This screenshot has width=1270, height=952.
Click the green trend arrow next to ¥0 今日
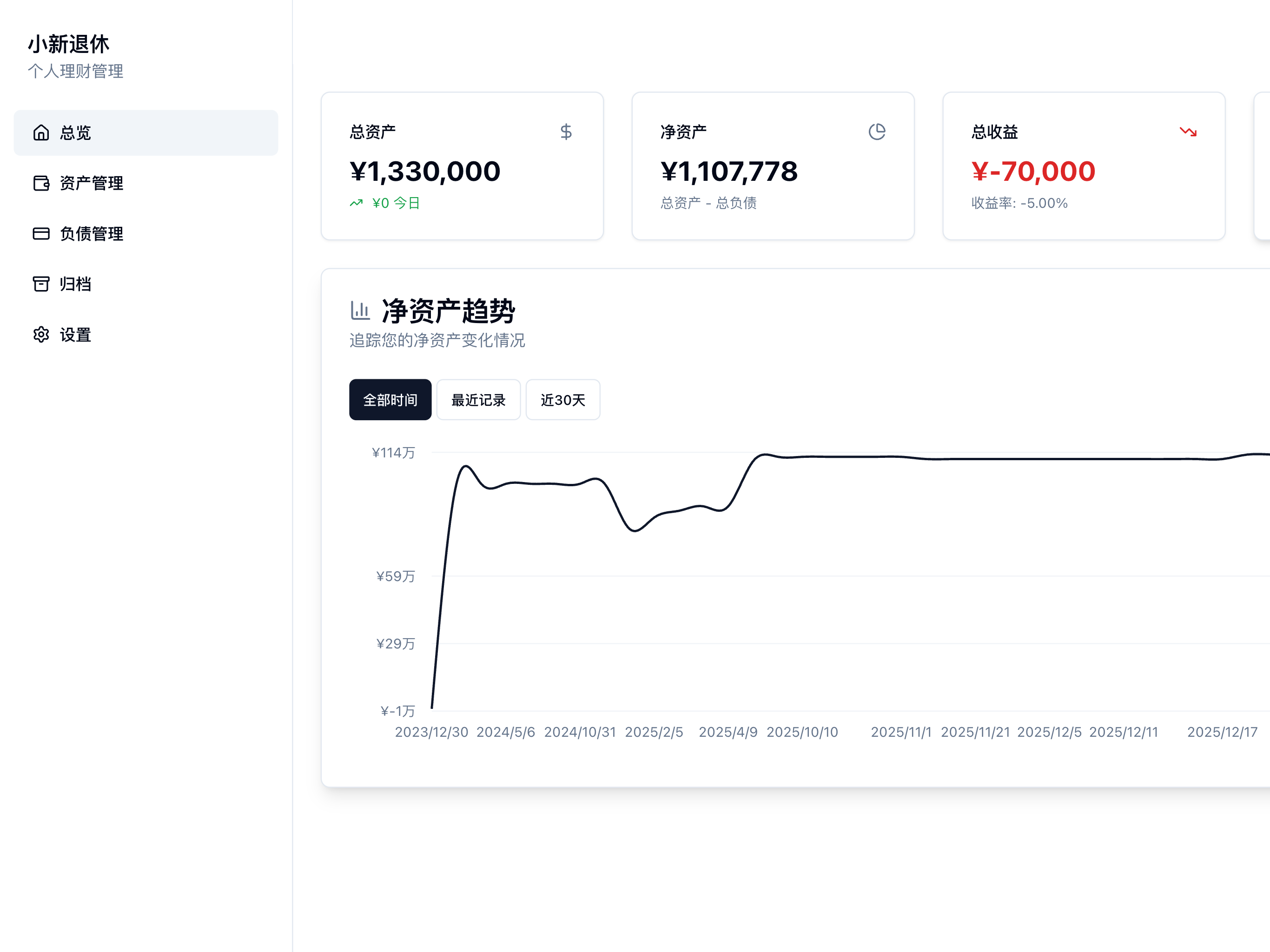(357, 203)
